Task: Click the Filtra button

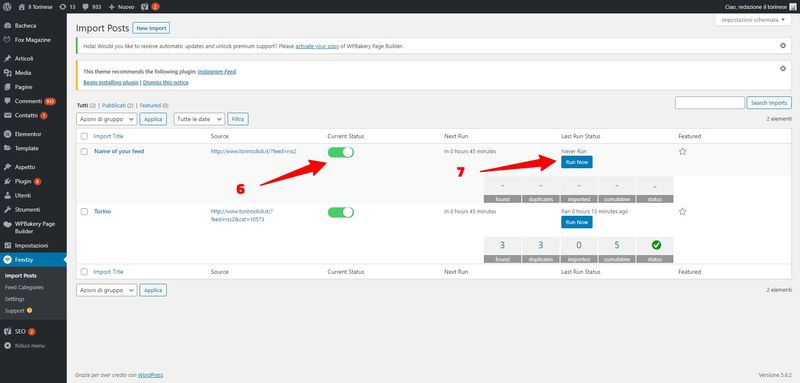Action: (238, 119)
